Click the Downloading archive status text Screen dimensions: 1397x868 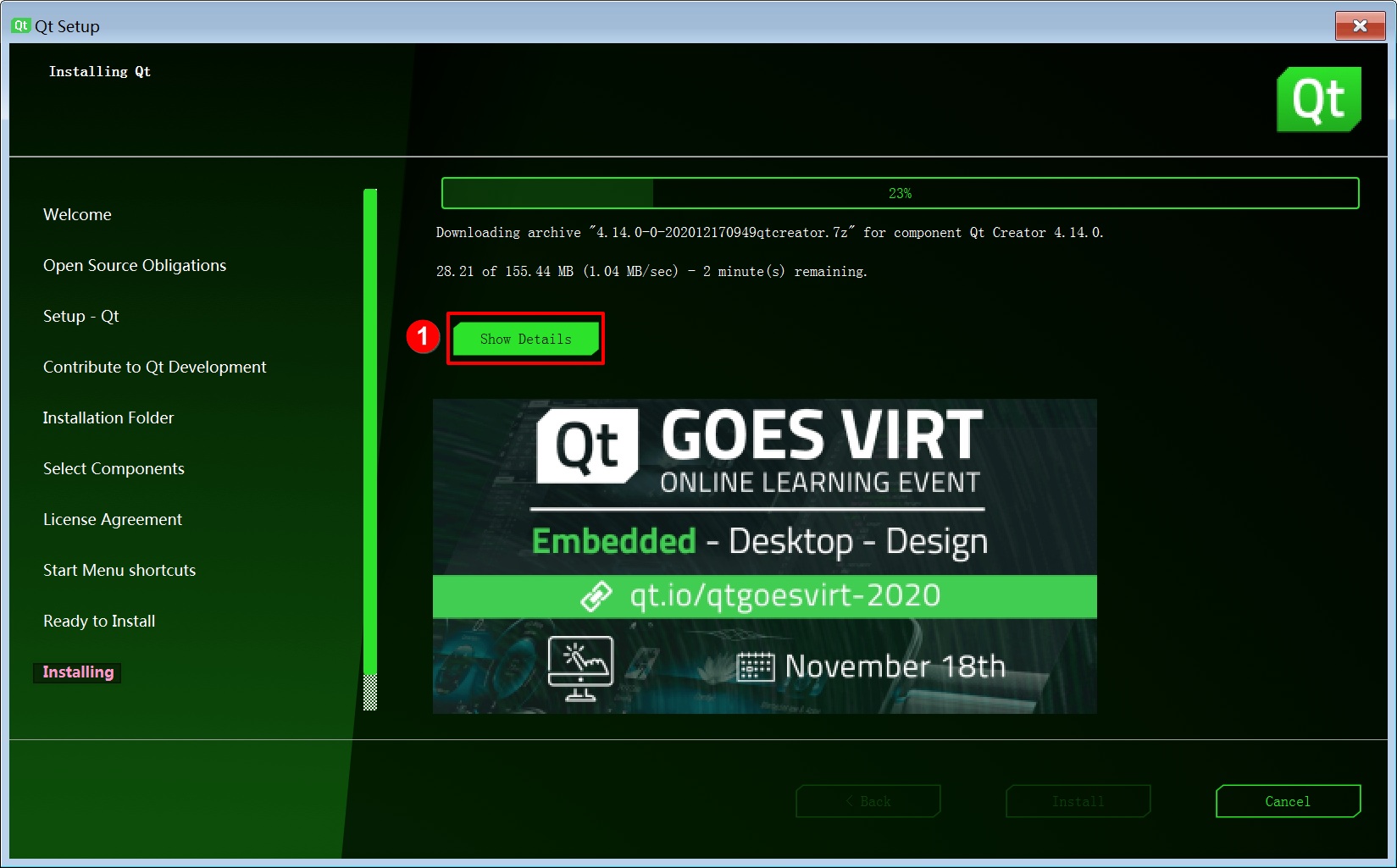pos(769,232)
